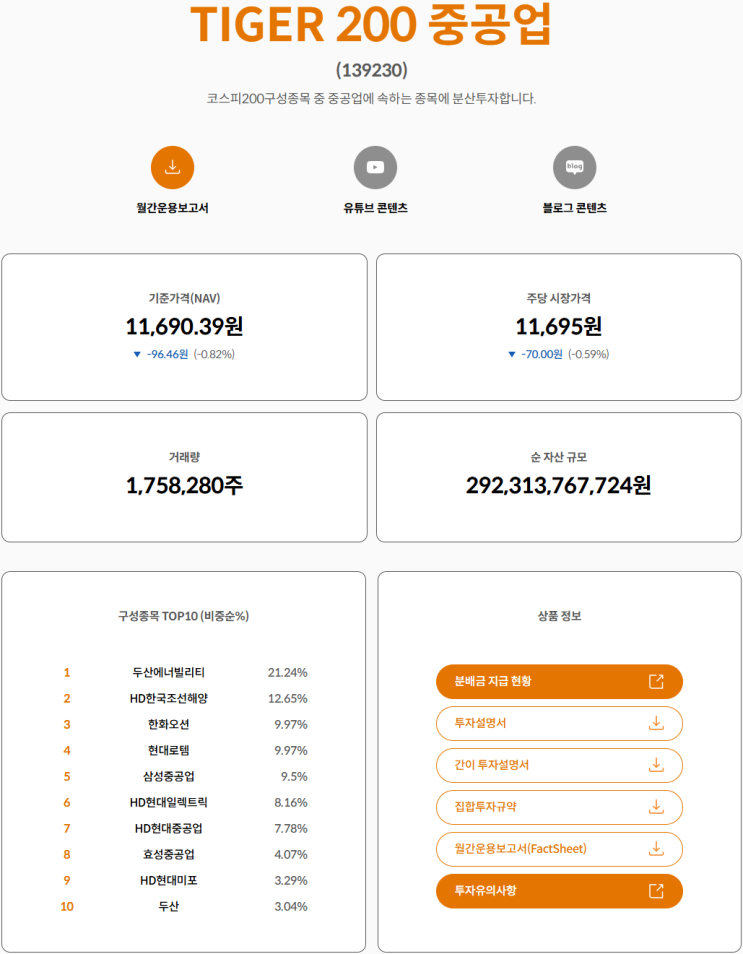Select trading volume 1,758,280주

(184, 486)
